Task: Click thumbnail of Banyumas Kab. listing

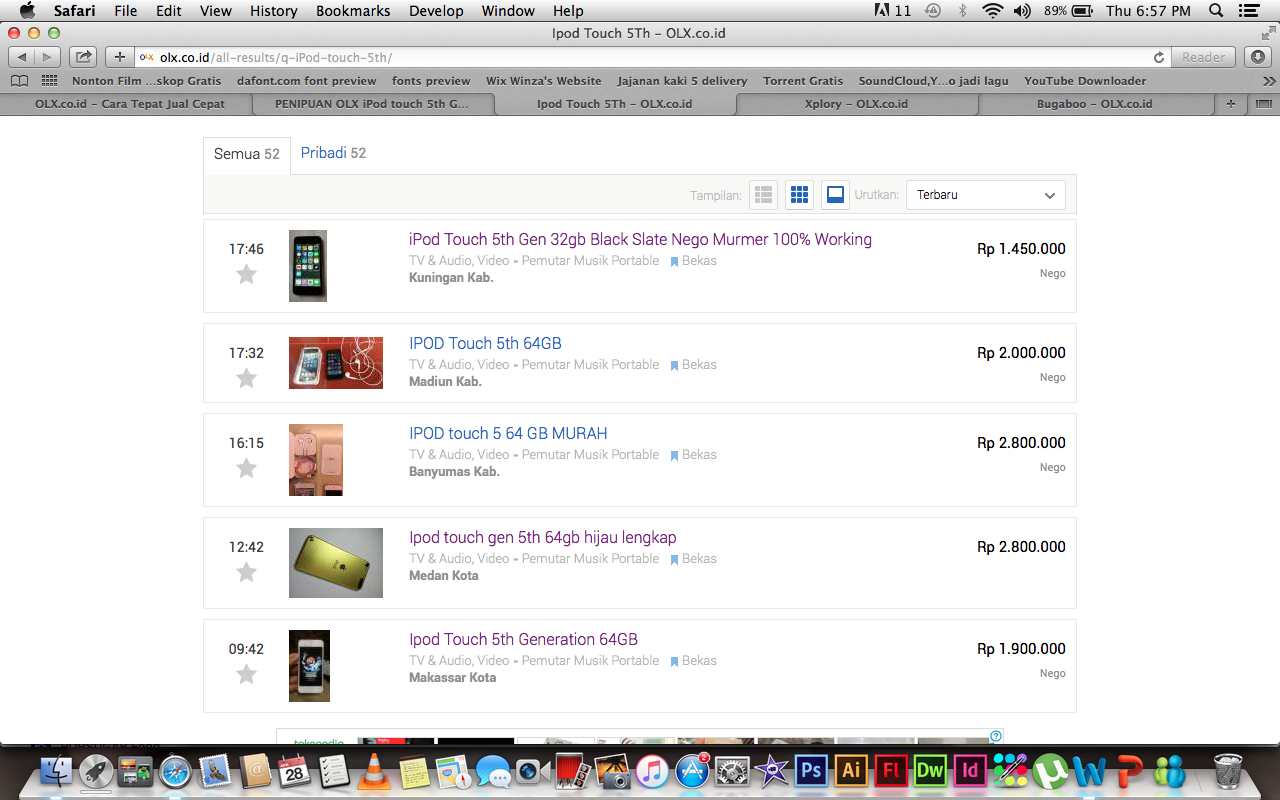Action: click(x=316, y=460)
